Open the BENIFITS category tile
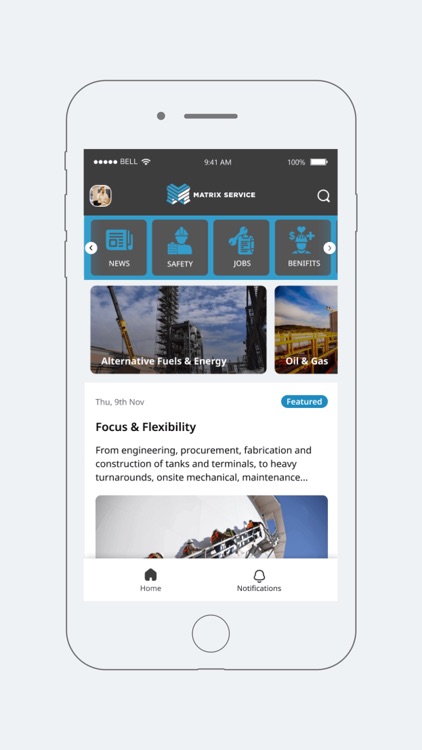Screen dimensions: 422x750 click(303, 248)
